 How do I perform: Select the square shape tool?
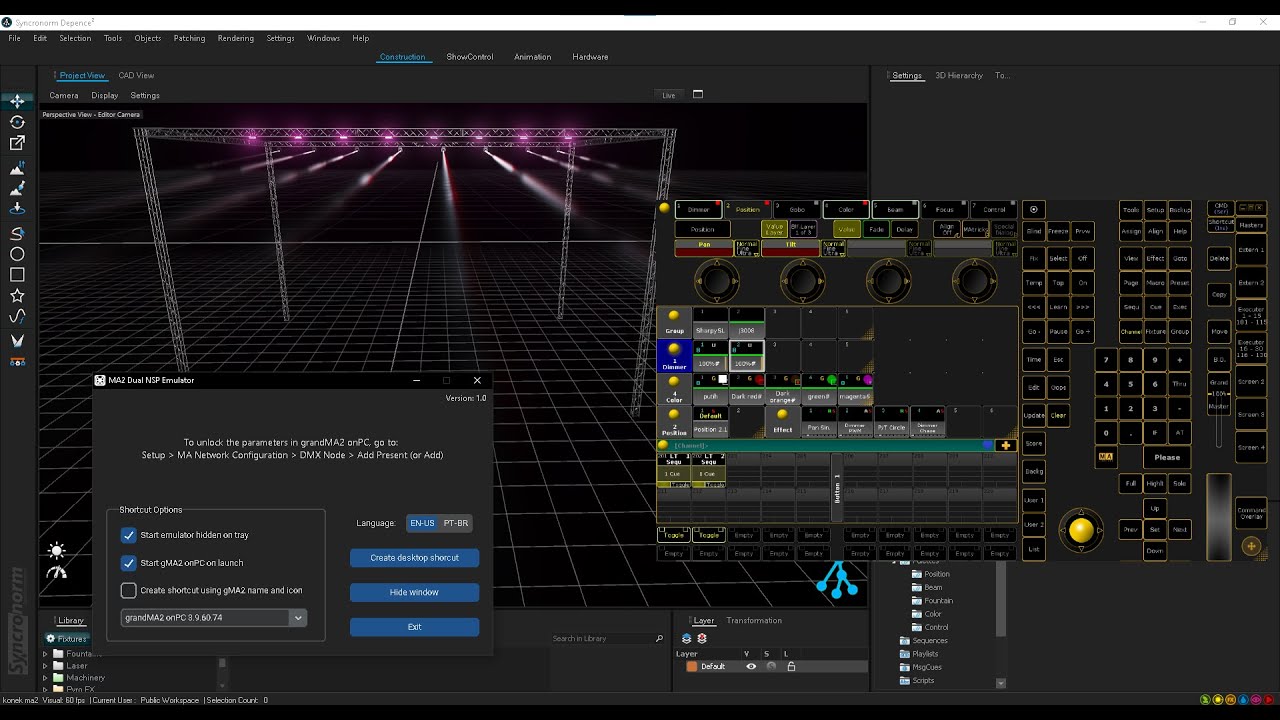[17, 275]
